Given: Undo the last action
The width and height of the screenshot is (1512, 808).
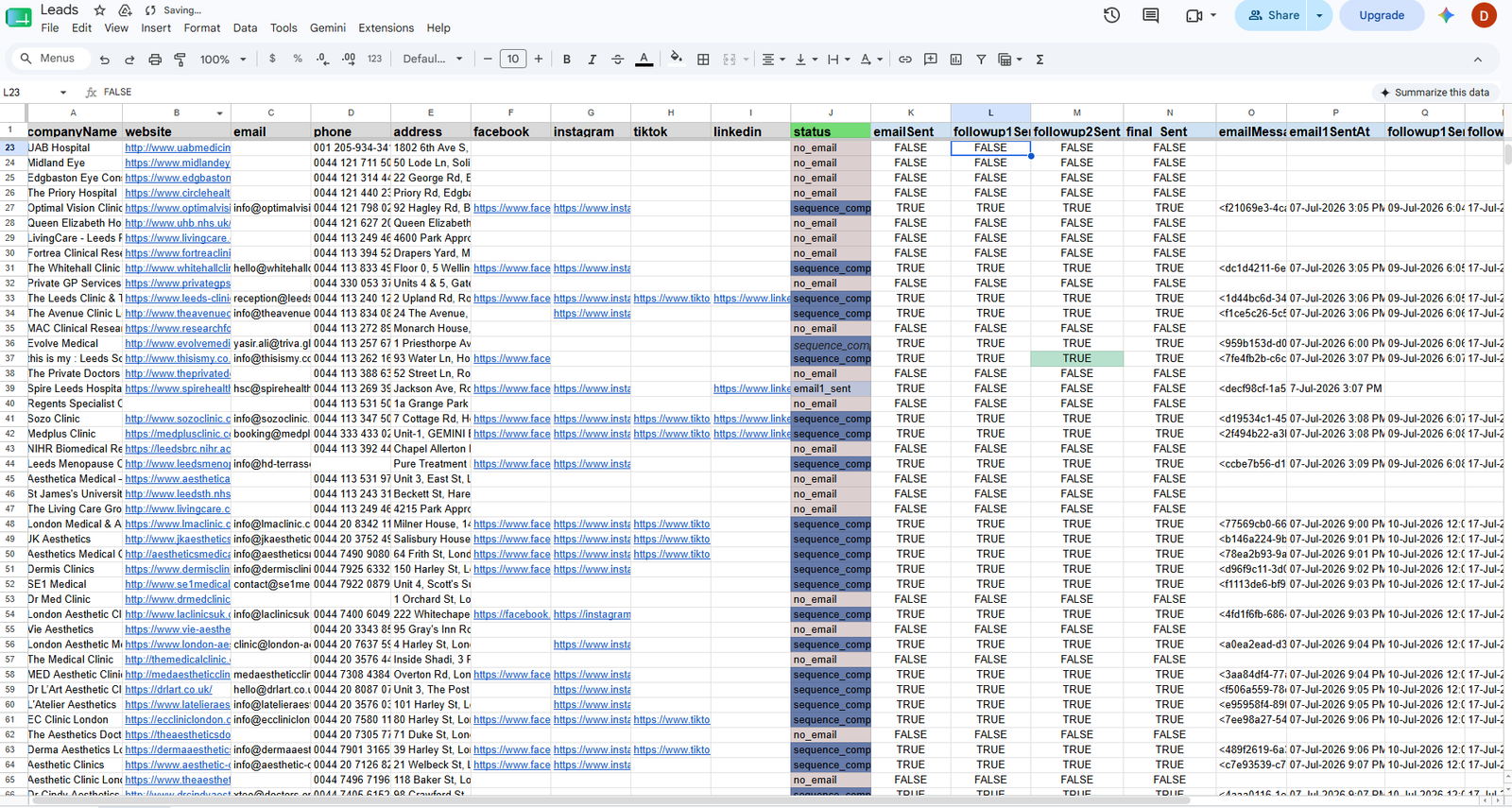Looking at the screenshot, I should pyautogui.click(x=105, y=60).
